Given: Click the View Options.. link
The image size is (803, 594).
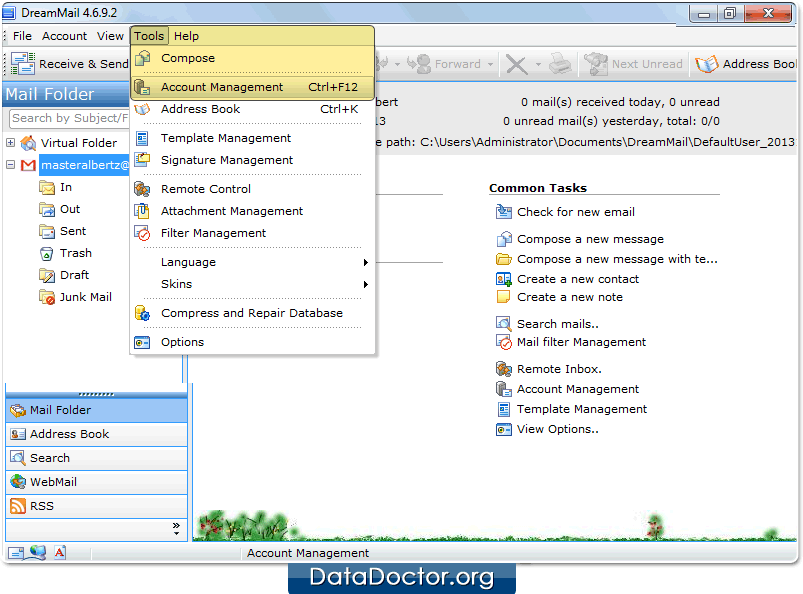Looking at the screenshot, I should pyautogui.click(x=558, y=429).
